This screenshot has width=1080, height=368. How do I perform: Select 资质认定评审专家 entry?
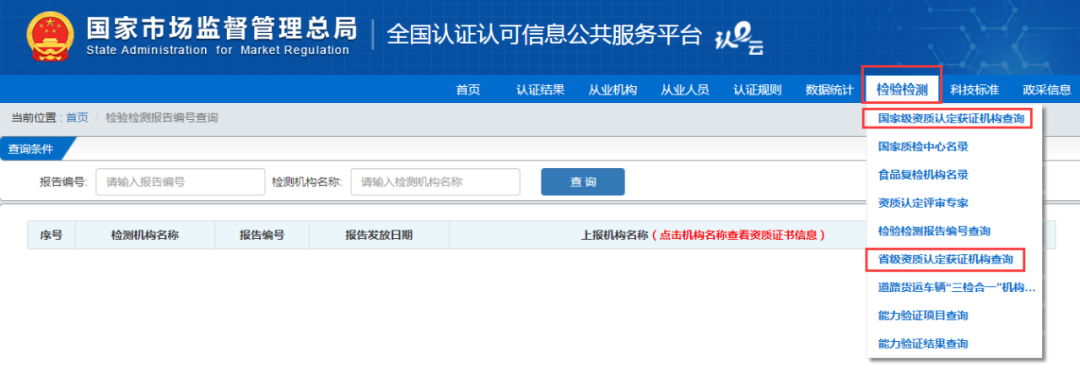tap(923, 203)
